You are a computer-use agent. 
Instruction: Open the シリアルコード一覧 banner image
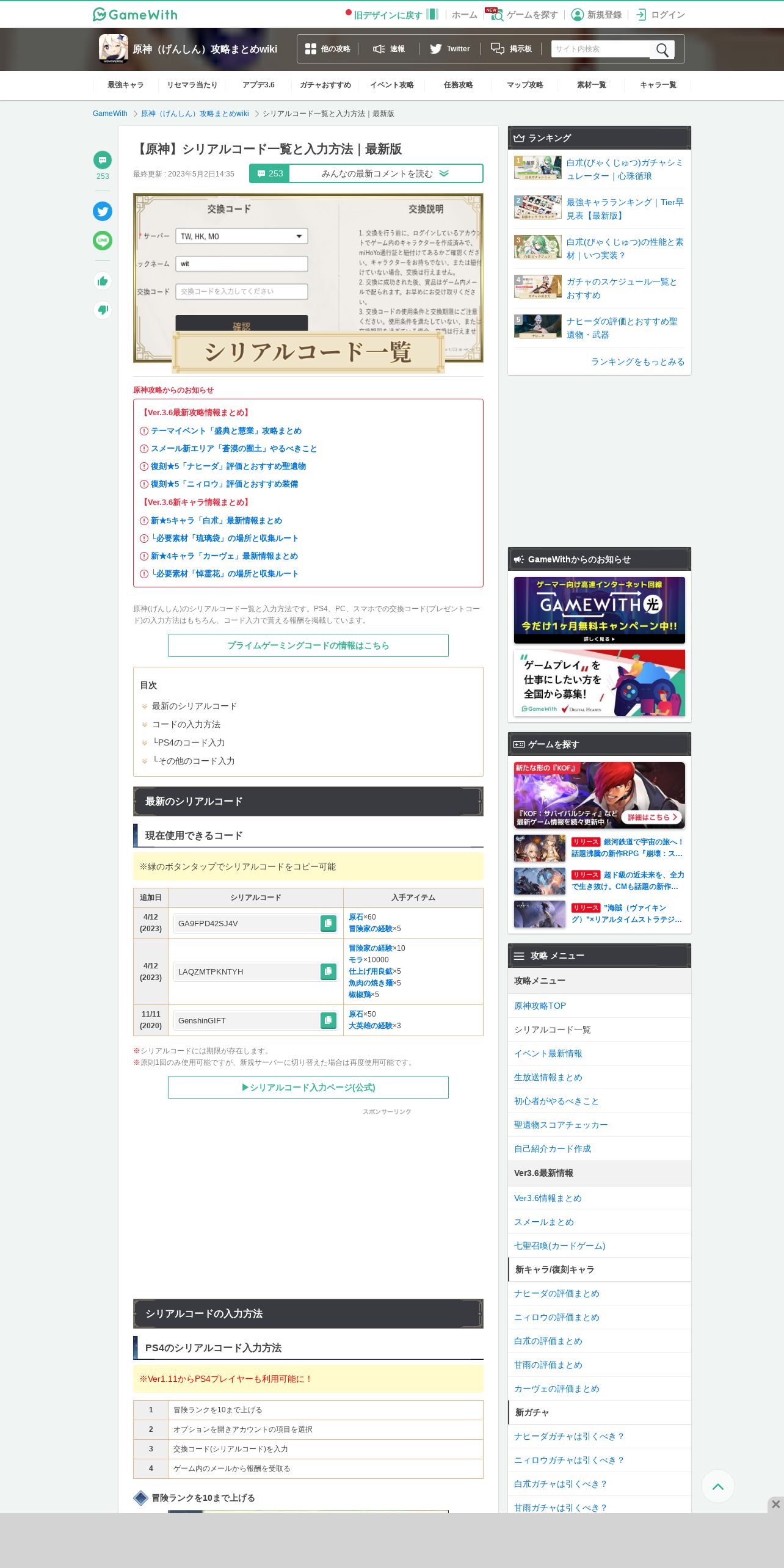coord(308,283)
